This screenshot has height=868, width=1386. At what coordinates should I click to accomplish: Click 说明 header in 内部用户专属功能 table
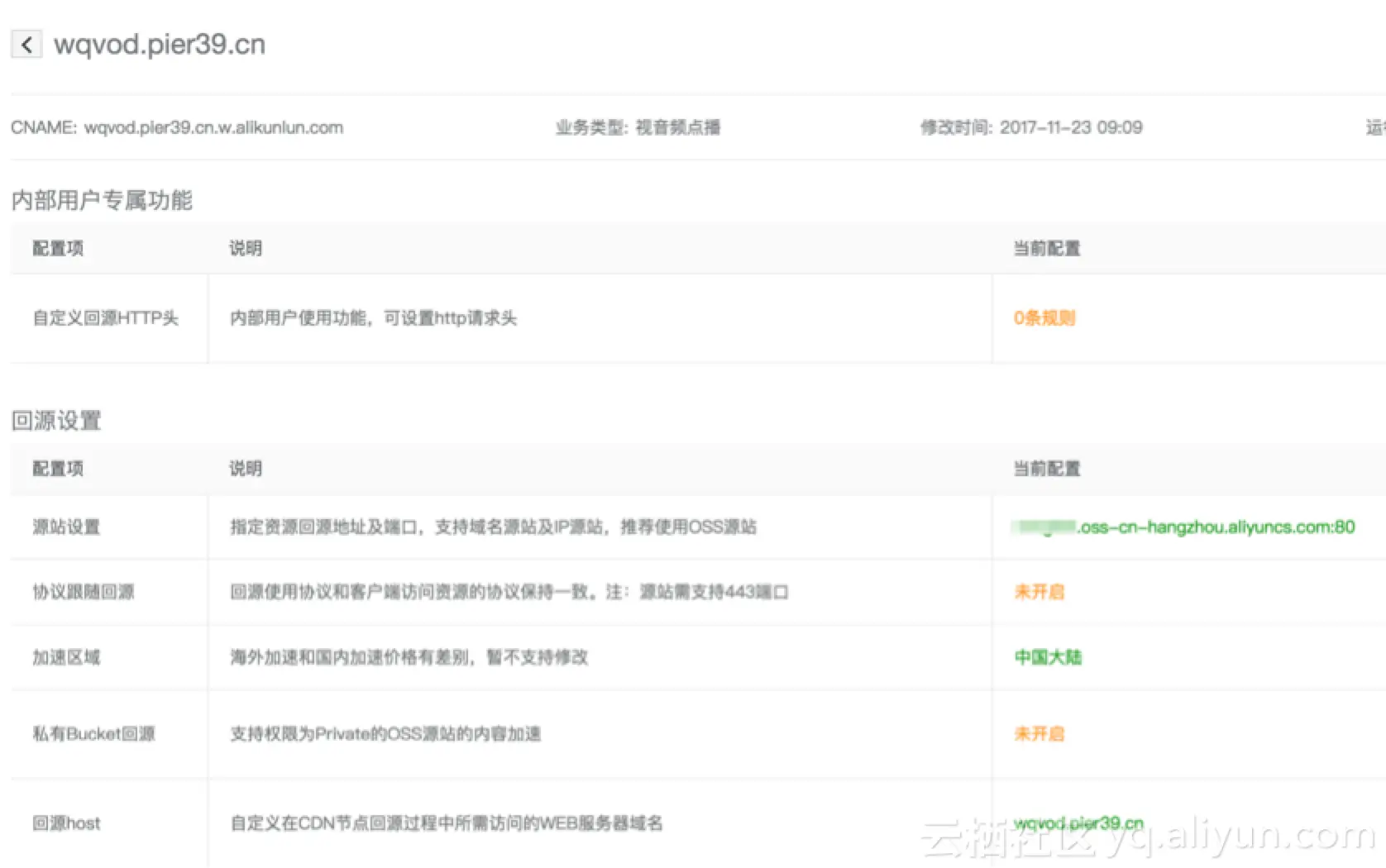pos(246,249)
